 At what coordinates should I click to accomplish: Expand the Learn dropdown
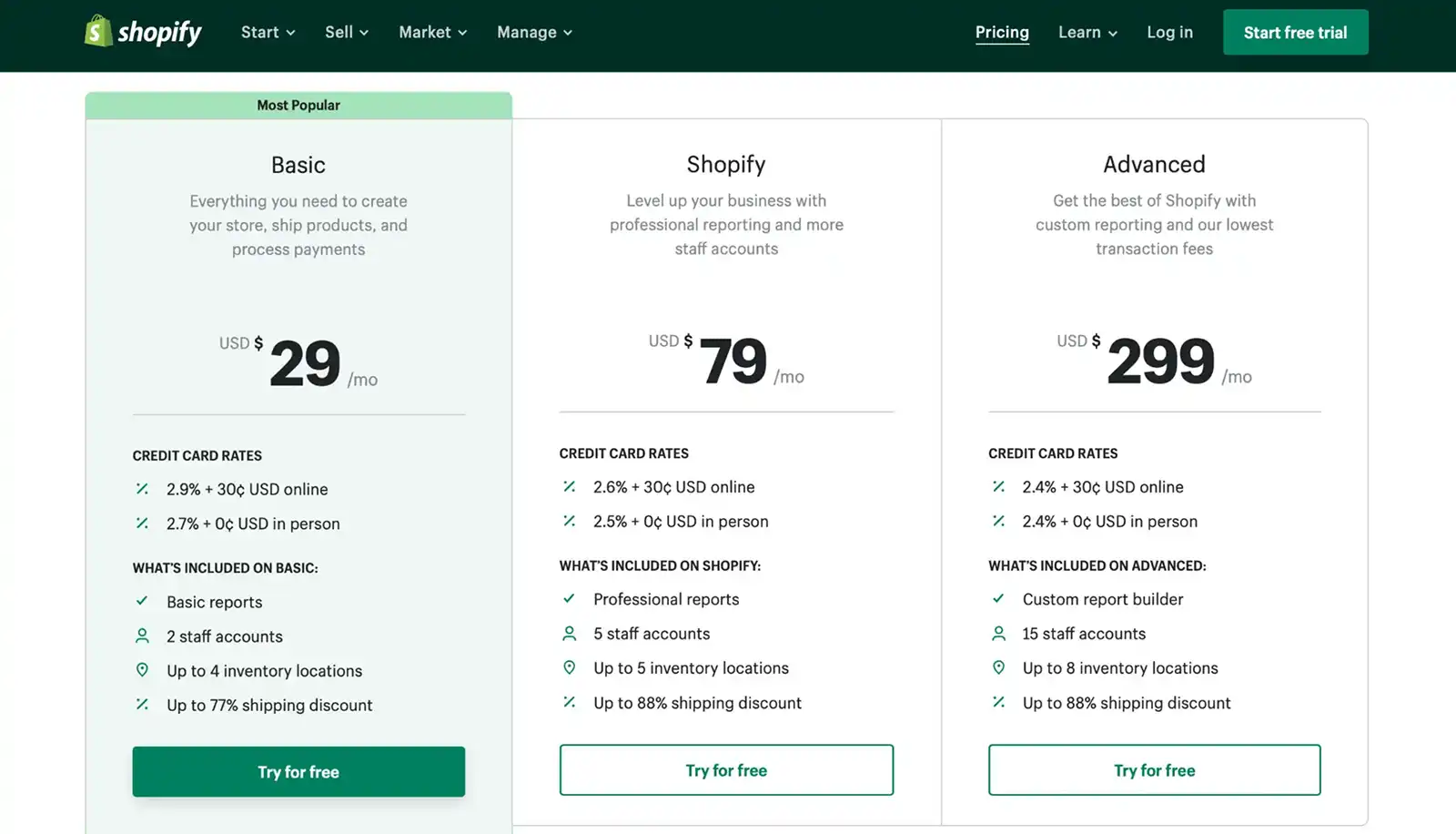click(x=1087, y=32)
